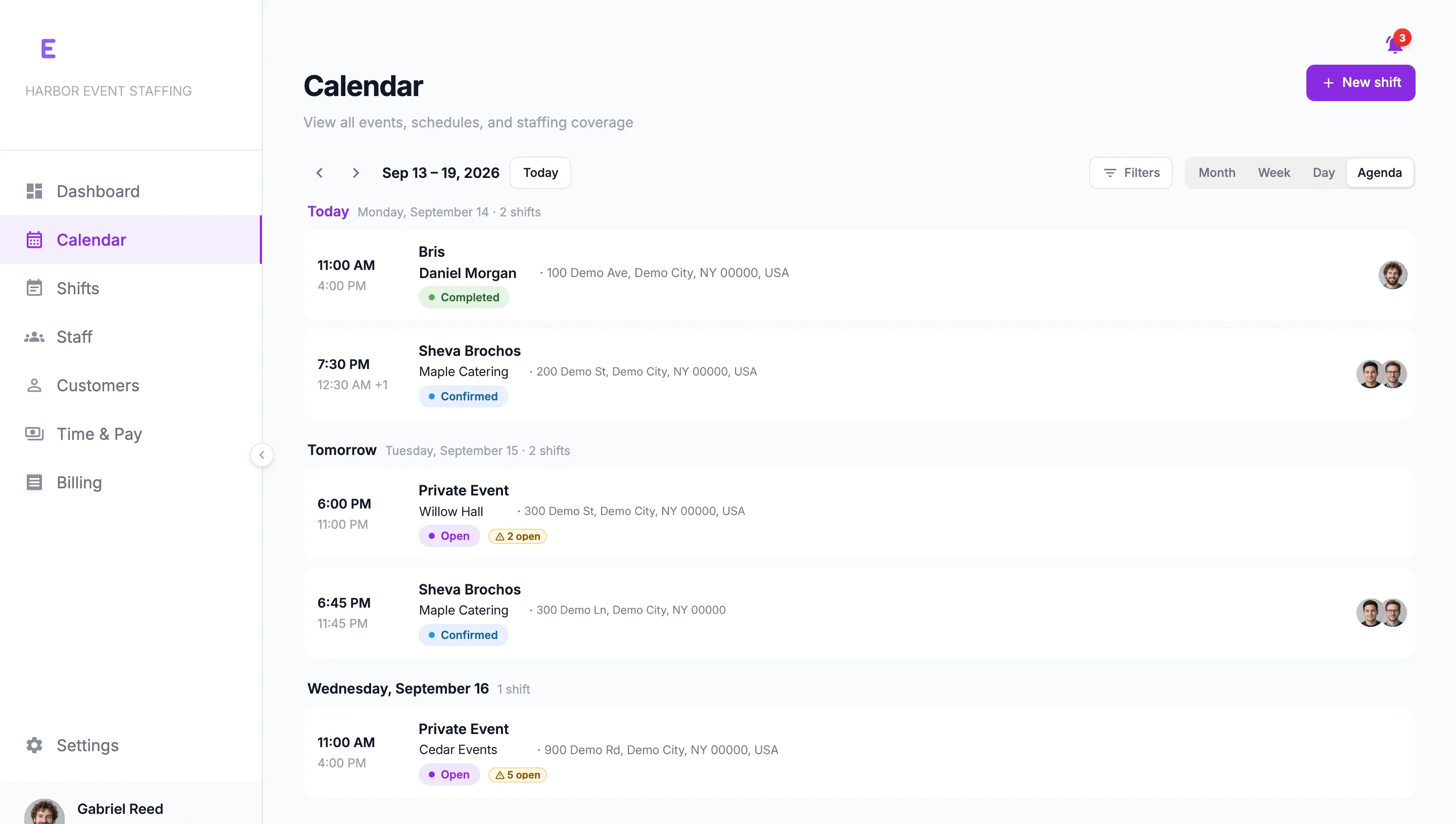The height and width of the screenshot is (824, 1456).
Task: Click the Customers person icon
Action: 34,385
